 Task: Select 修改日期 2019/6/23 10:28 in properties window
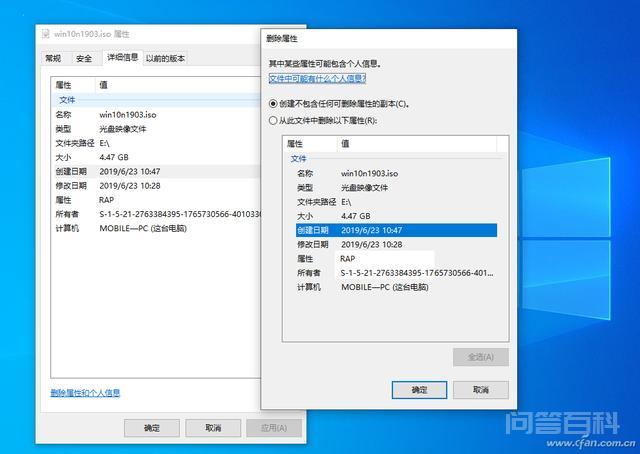(x=157, y=186)
